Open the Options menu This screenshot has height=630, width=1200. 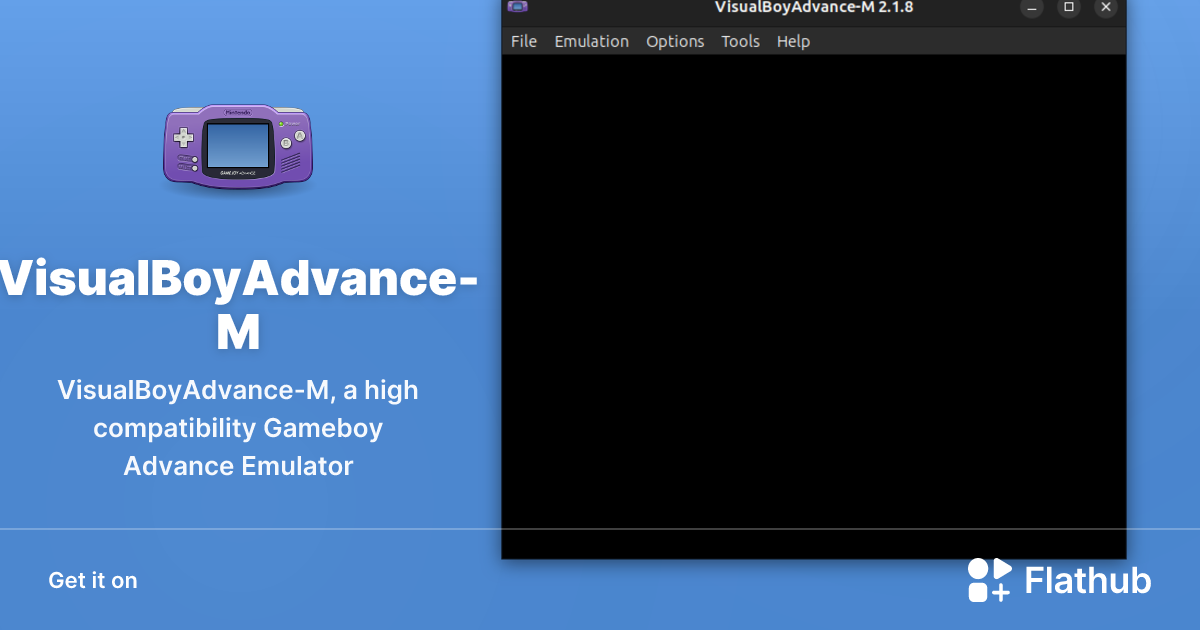click(675, 41)
